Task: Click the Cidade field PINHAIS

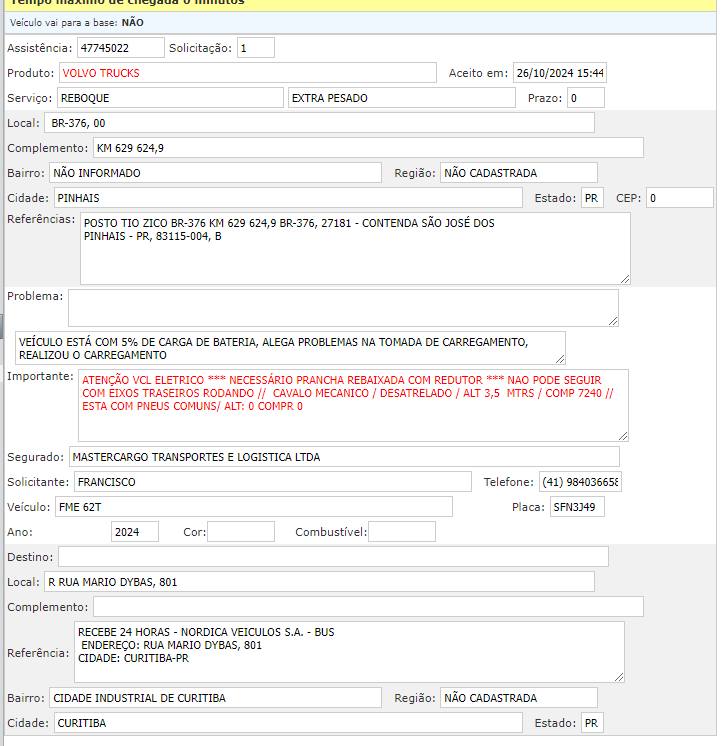Action: (x=288, y=198)
